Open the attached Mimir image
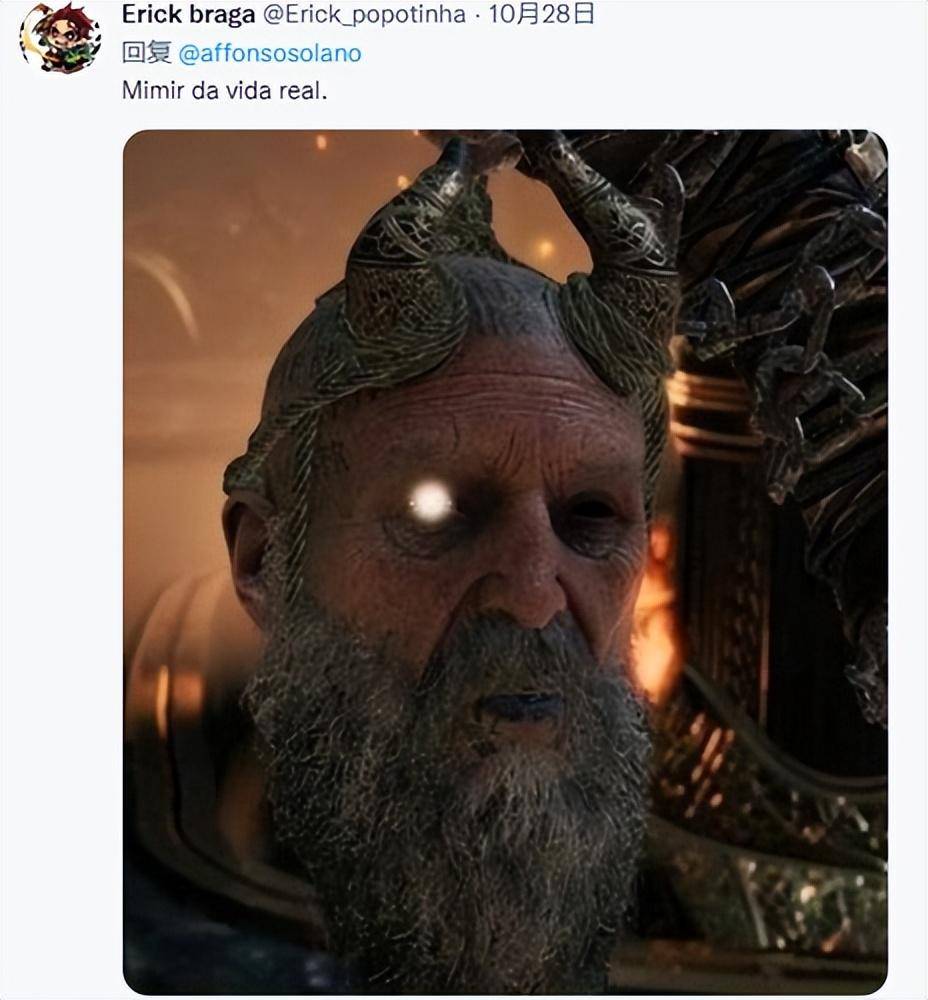This screenshot has height=1000, width=928. [505, 562]
